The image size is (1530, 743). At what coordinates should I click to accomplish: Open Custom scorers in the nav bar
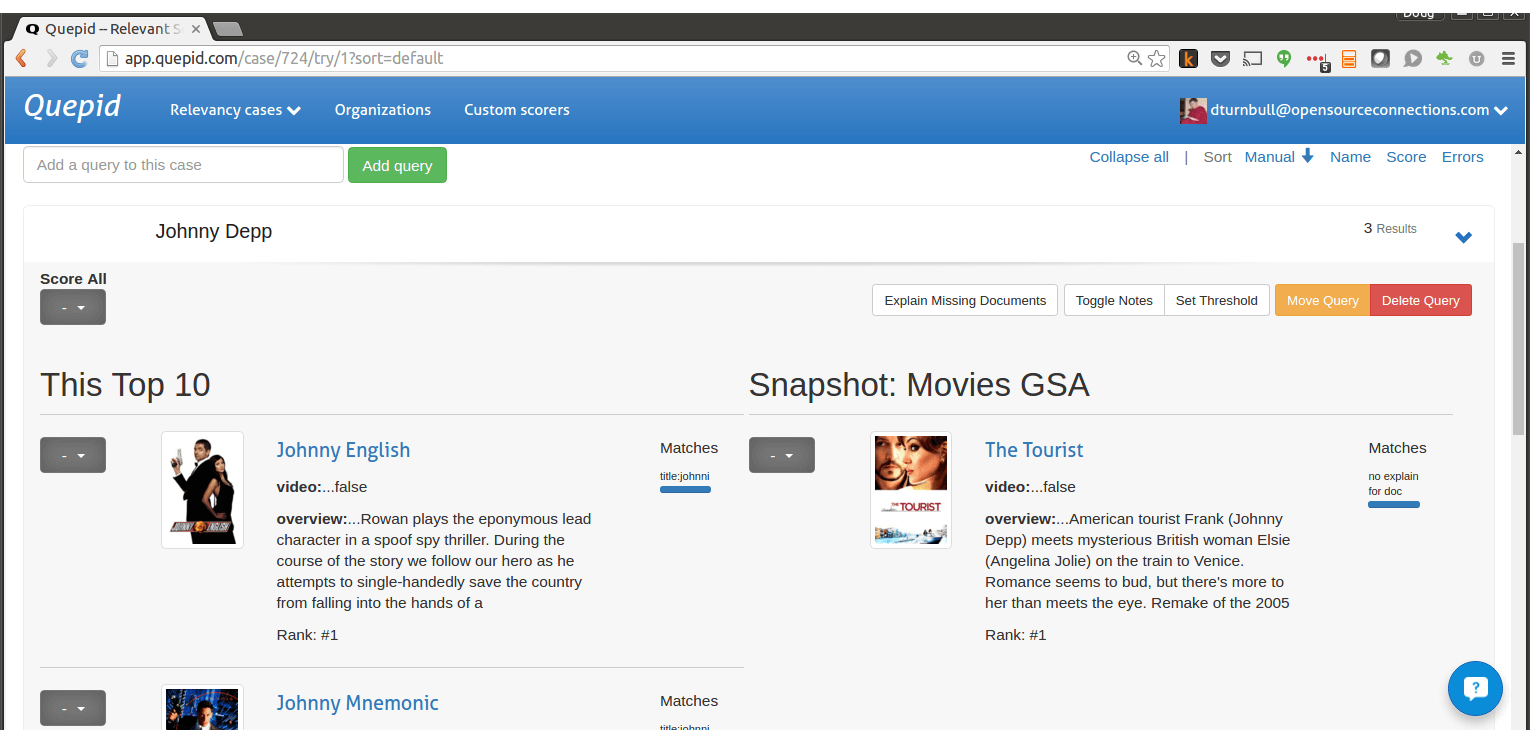point(517,110)
